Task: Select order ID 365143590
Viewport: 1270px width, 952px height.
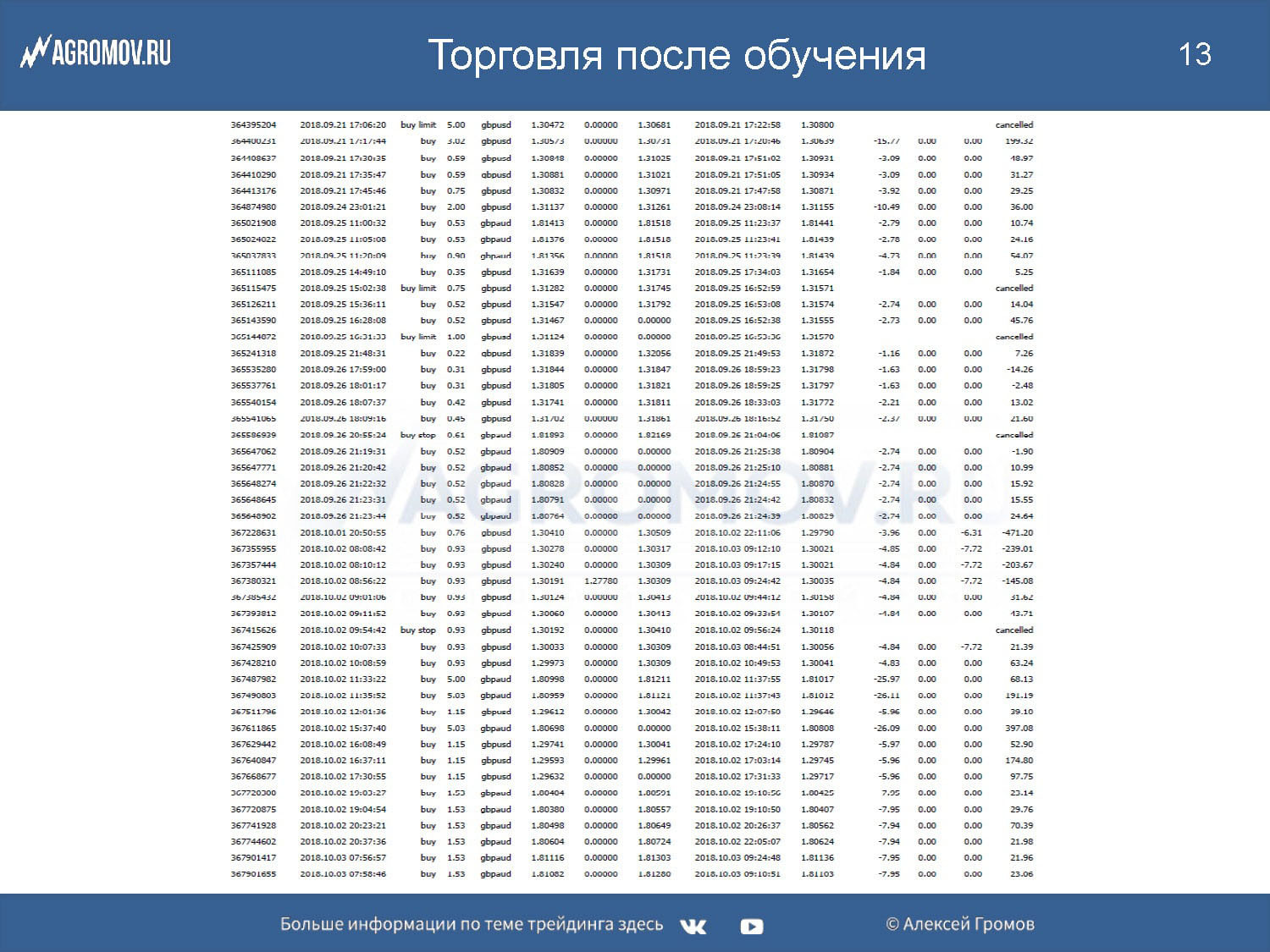Action: (253, 320)
